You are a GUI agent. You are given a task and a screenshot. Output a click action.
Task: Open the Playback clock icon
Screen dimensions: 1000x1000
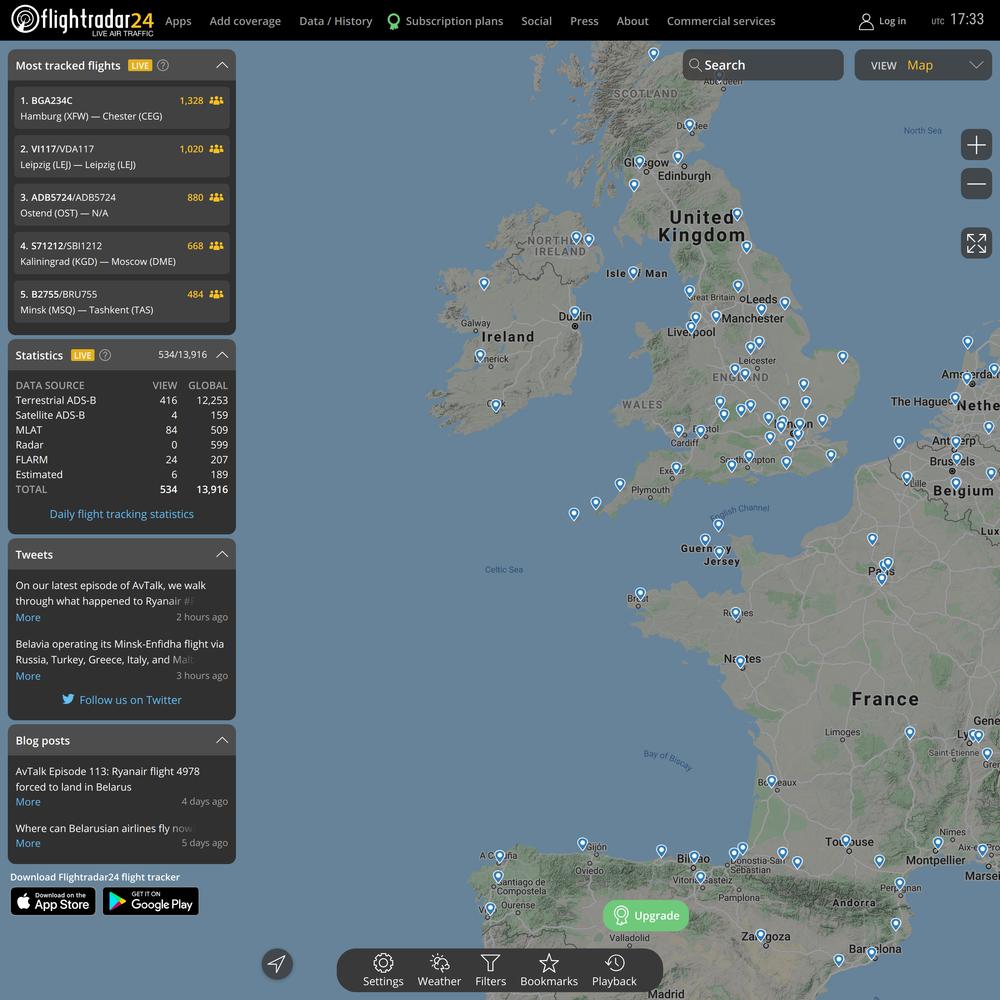pos(614,962)
